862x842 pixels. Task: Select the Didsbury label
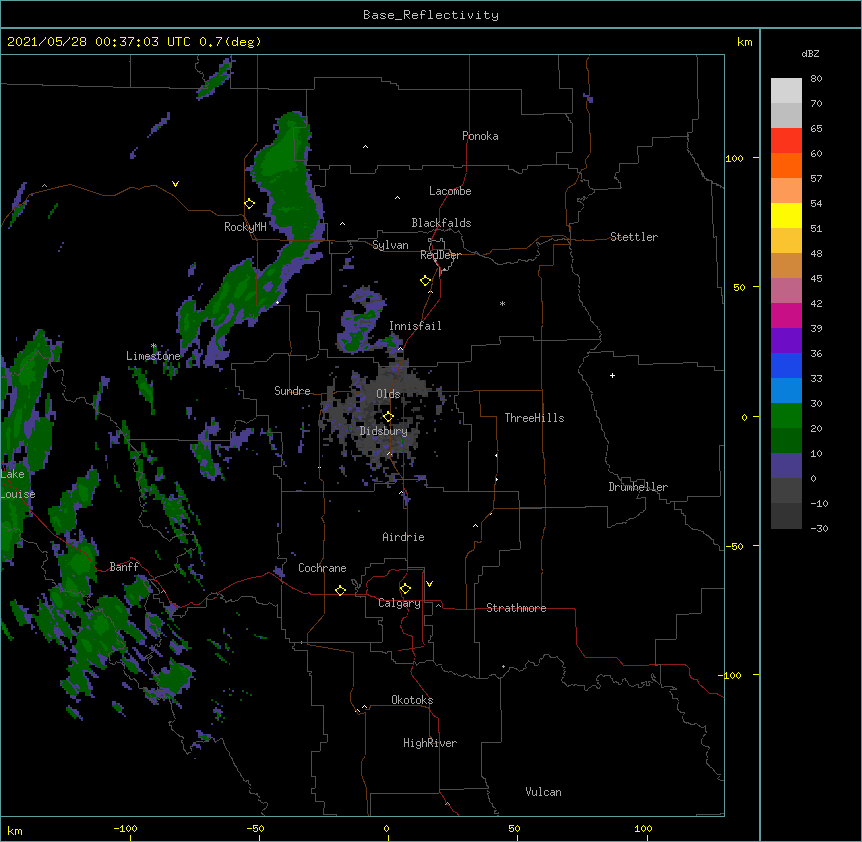pyautogui.click(x=384, y=431)
